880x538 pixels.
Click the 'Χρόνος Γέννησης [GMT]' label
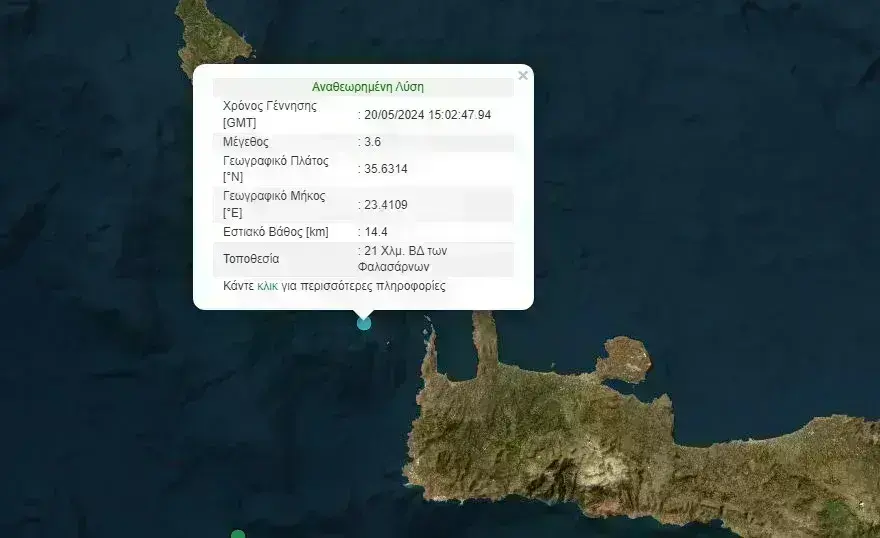pos(269,114)
